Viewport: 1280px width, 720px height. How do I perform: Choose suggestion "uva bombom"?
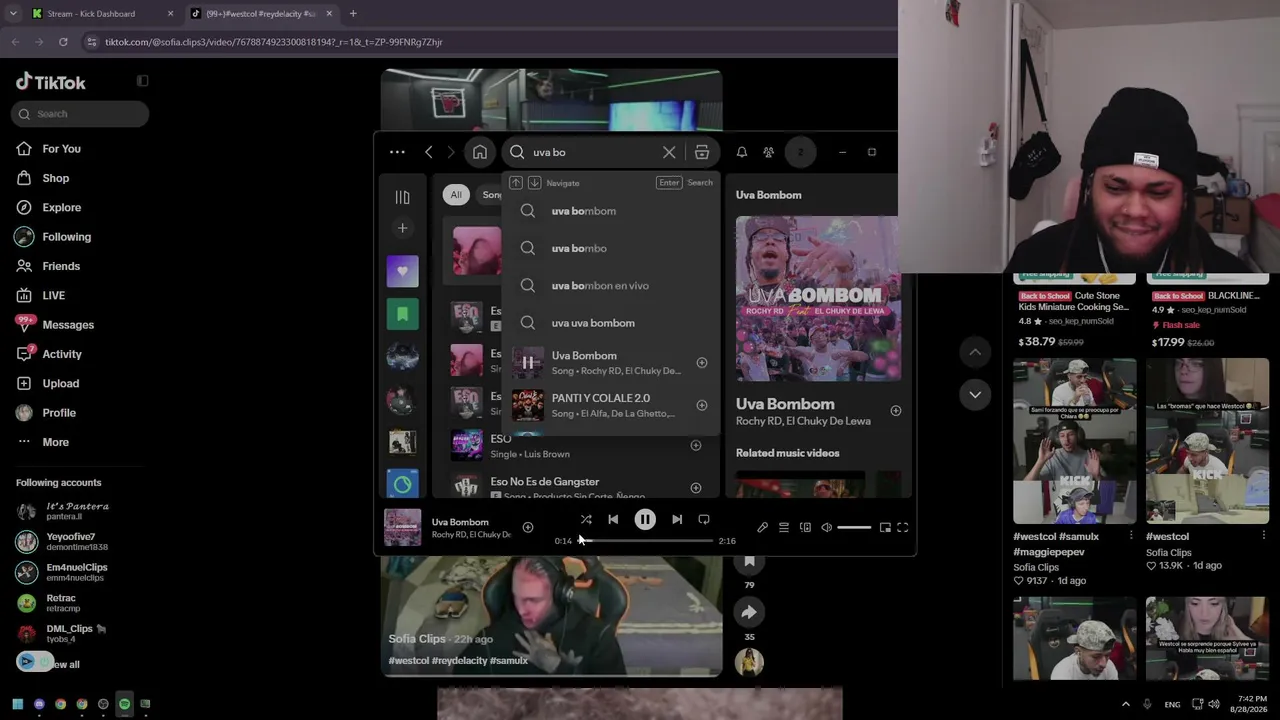(611, 211)
